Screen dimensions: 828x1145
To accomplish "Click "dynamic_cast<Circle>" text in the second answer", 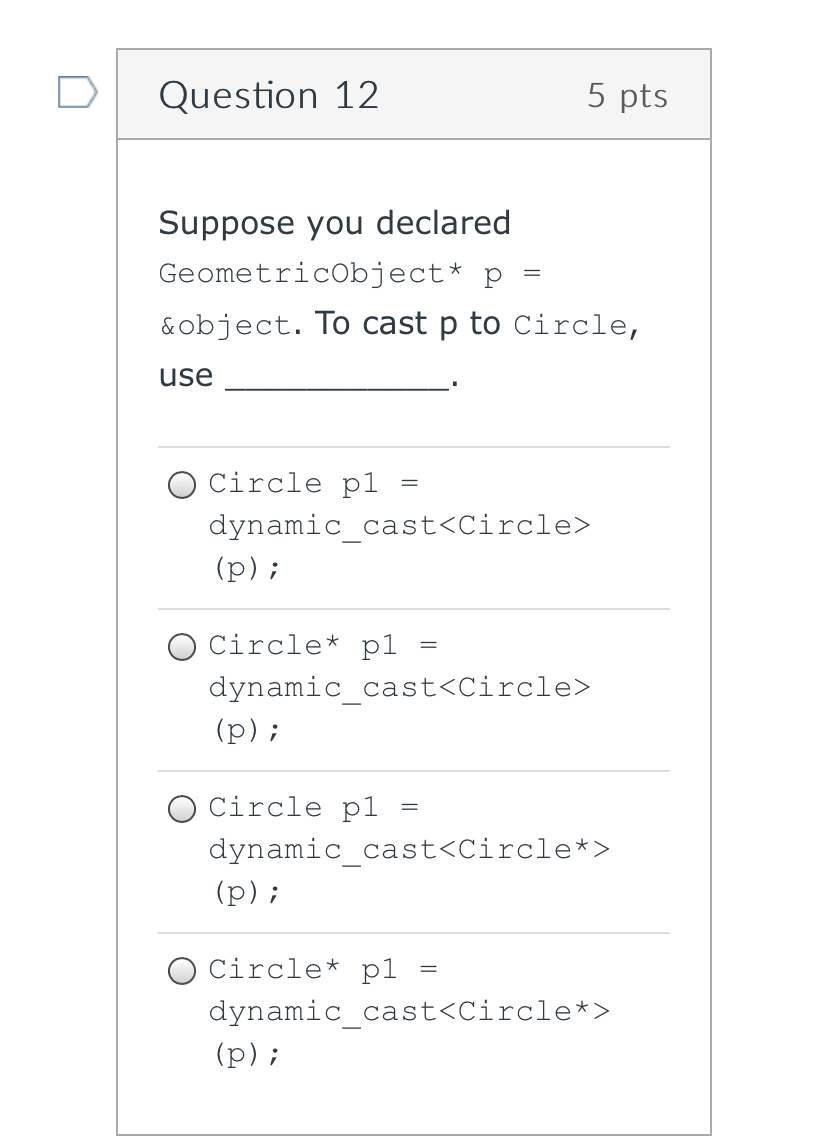I will click(399, 688).
